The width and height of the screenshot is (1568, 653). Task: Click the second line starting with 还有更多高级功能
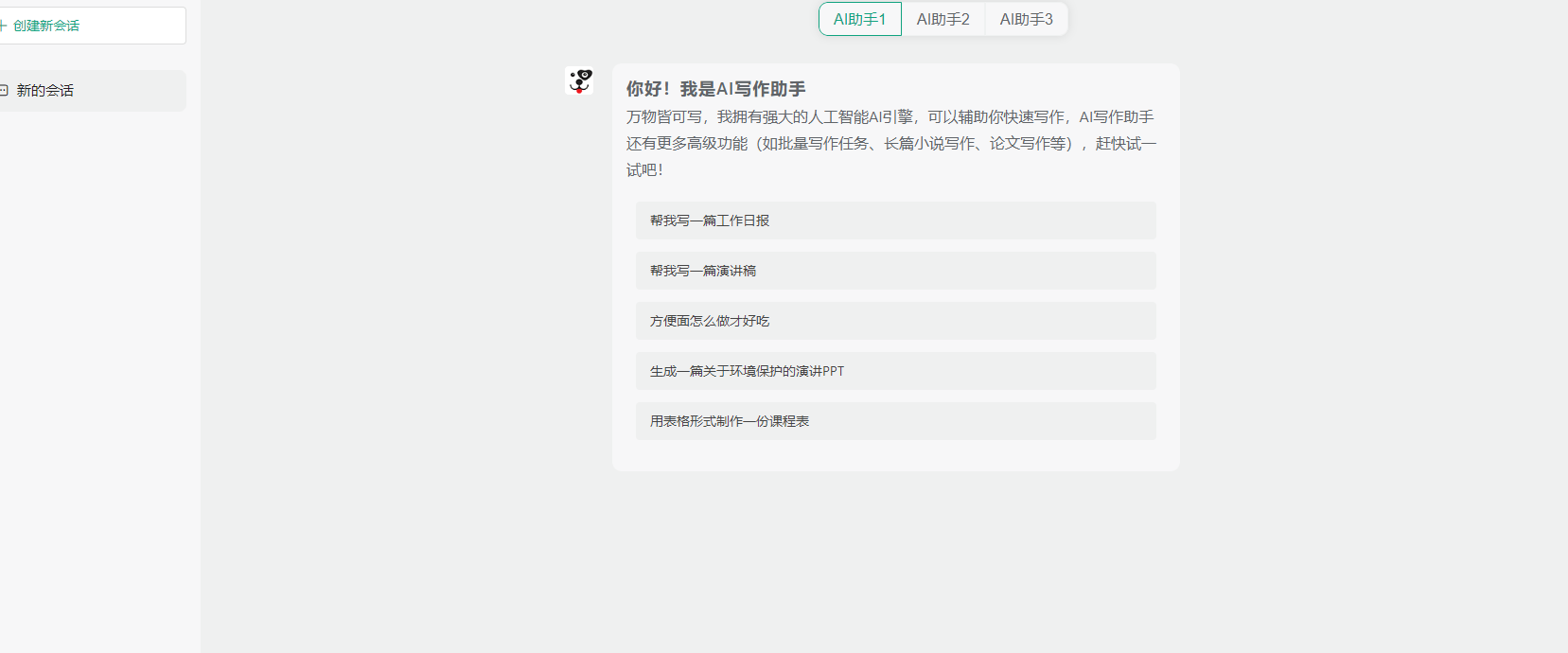[x=890, y=144]
